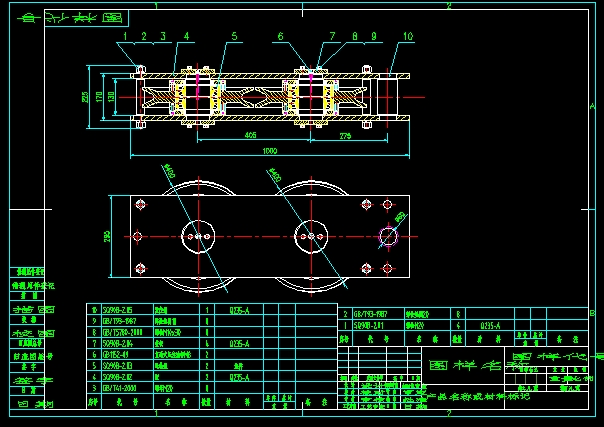
Task: Click the vertical 170 dimension text
Action: coord(99,97)
